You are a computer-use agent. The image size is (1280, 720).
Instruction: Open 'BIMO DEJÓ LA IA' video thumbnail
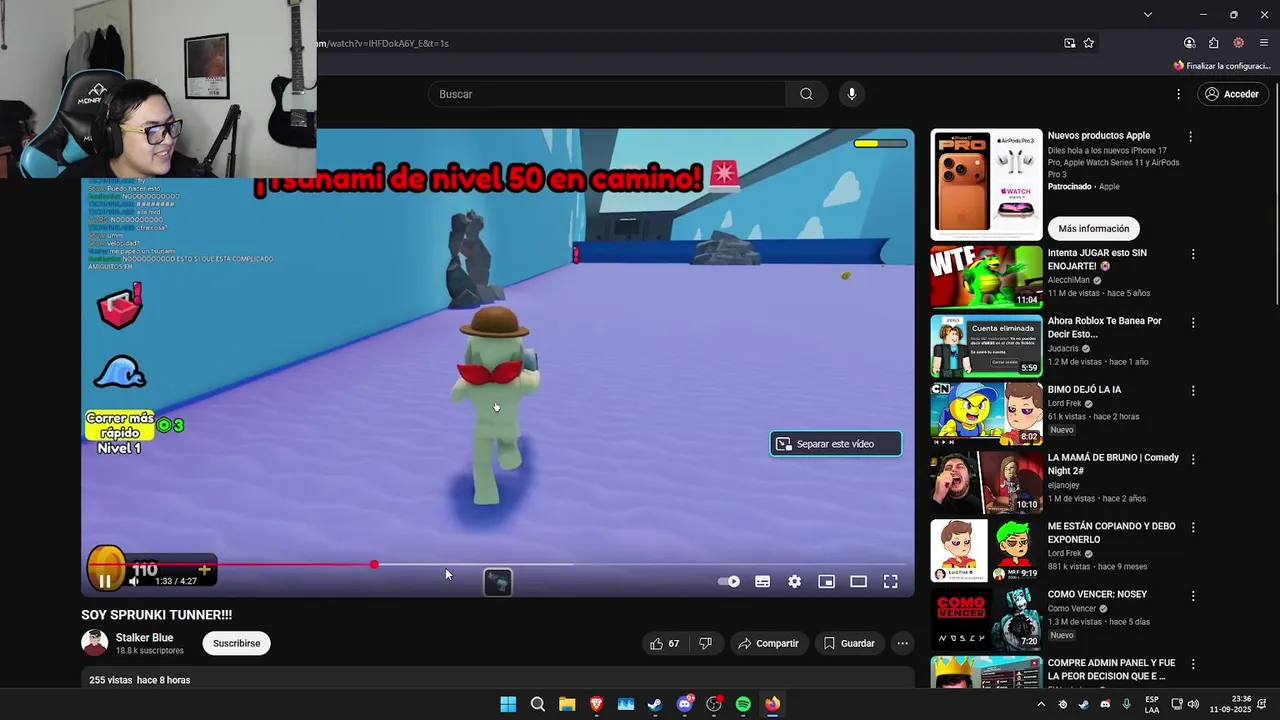(x=986, y=414)
